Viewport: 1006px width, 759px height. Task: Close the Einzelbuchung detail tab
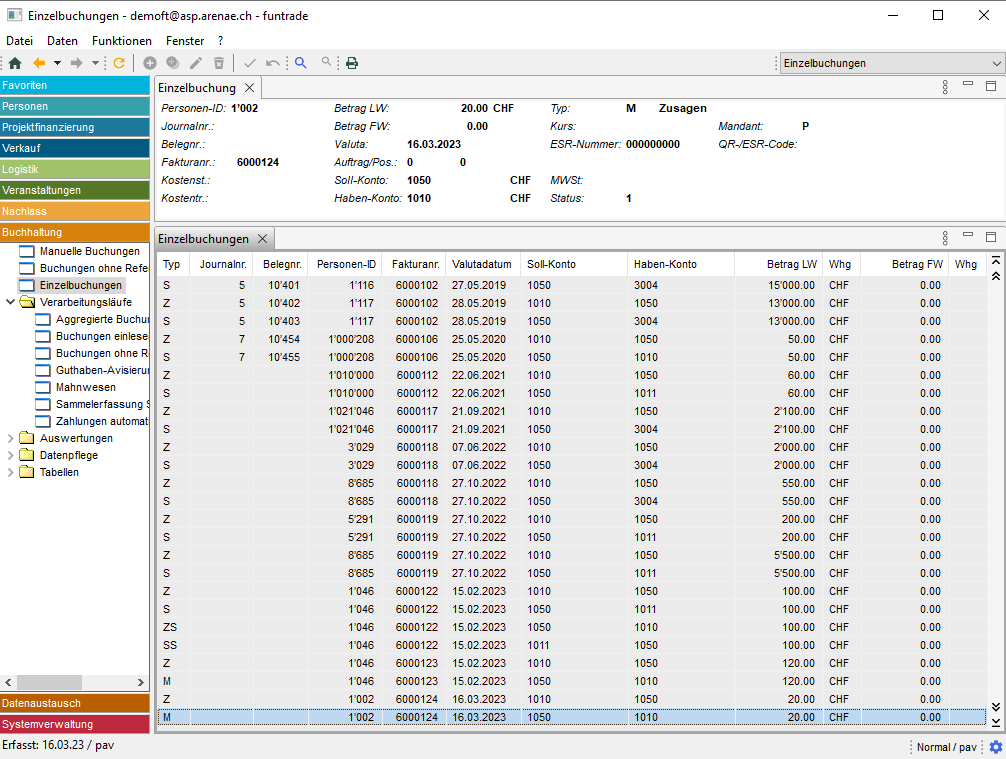(x=250, y=88)
